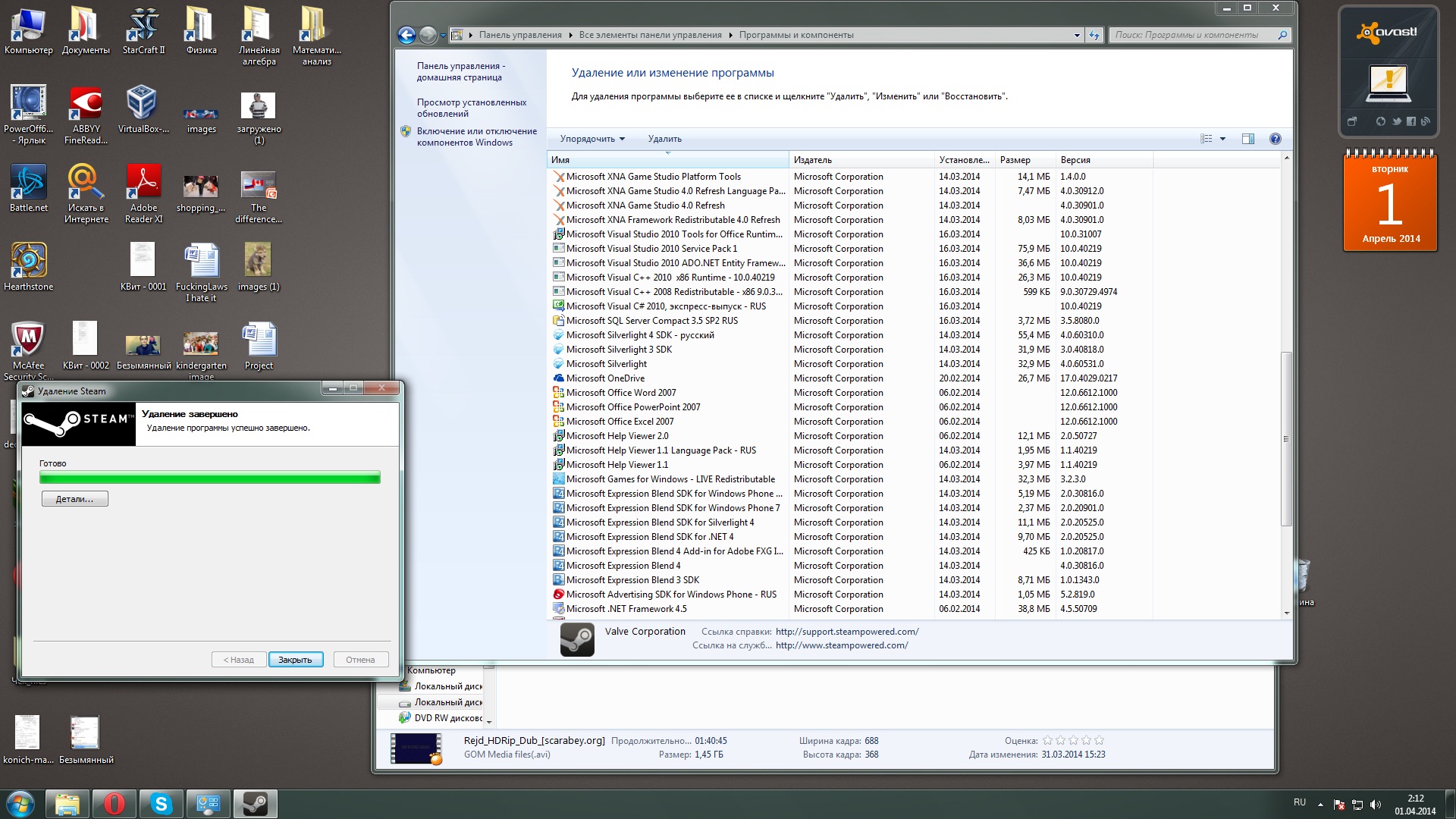Image resolution: width=1456 pixels, height=819 pixels.
Task: Expand breadcrumb arrow after Все элементы панели управления
Action: (x=731, y=35)
